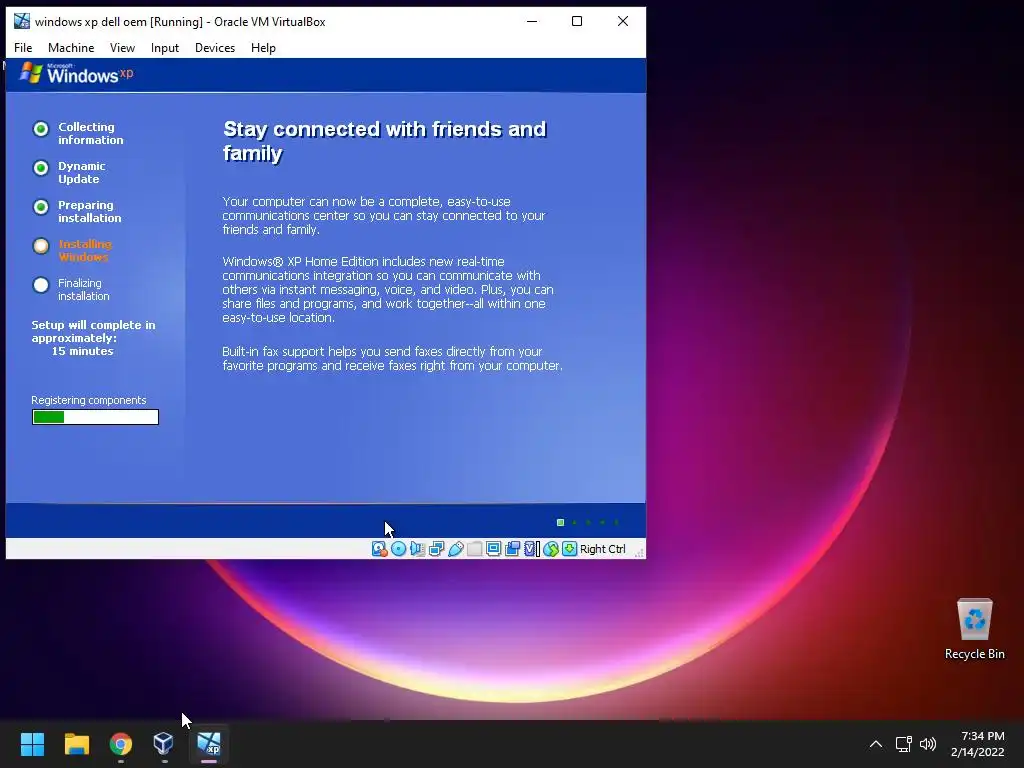Click the resize grip of VirtualBox window
Screen dimensions: 1024x768
point(639,552)
